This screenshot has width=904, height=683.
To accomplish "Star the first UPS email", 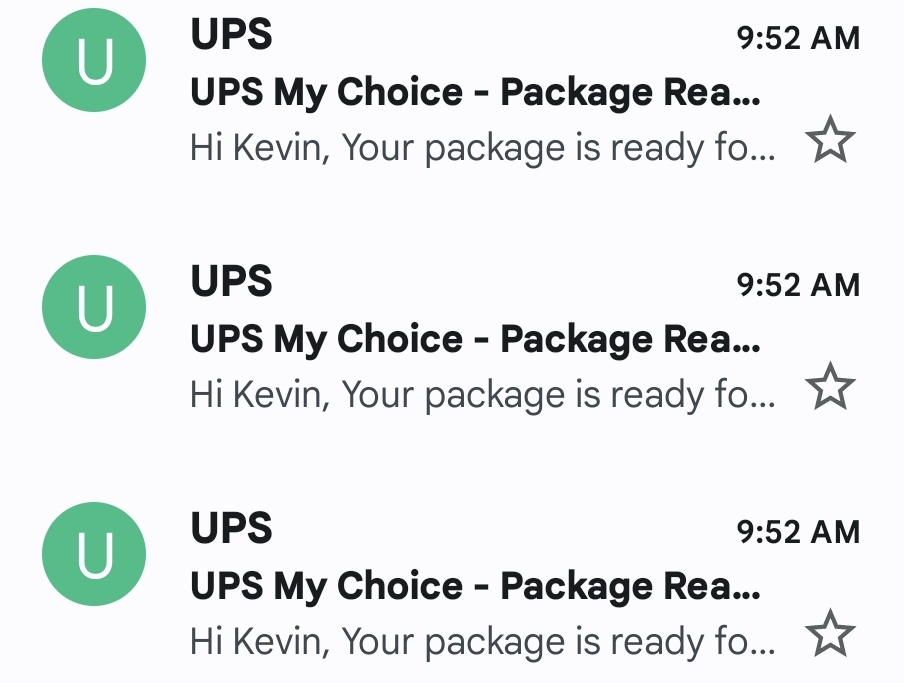I will (x=830, y=139).
